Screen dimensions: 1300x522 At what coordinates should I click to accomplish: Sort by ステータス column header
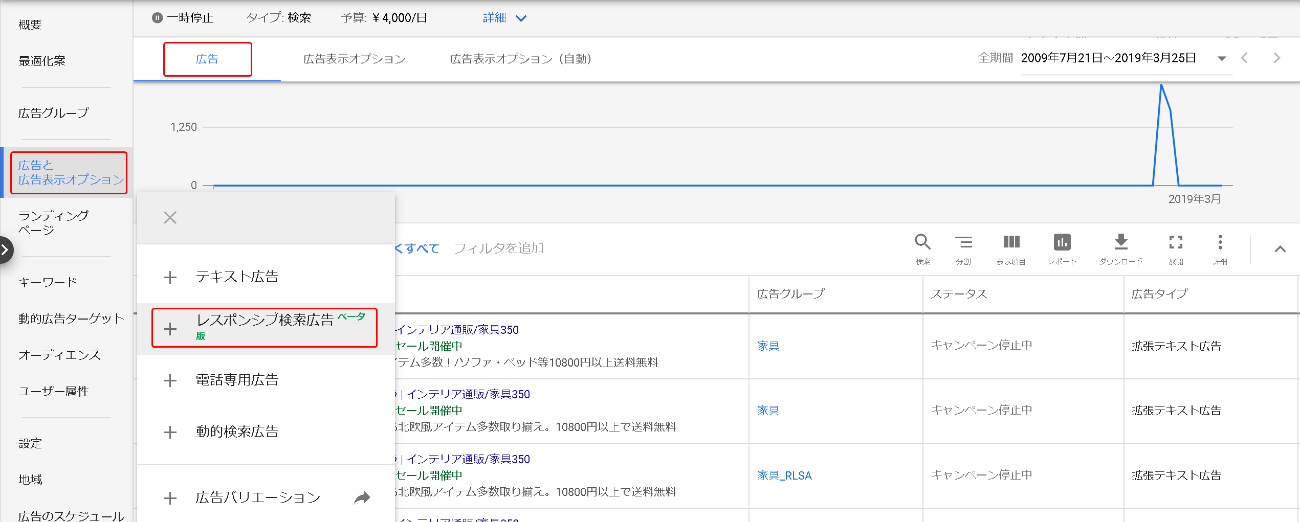[959, 294]
